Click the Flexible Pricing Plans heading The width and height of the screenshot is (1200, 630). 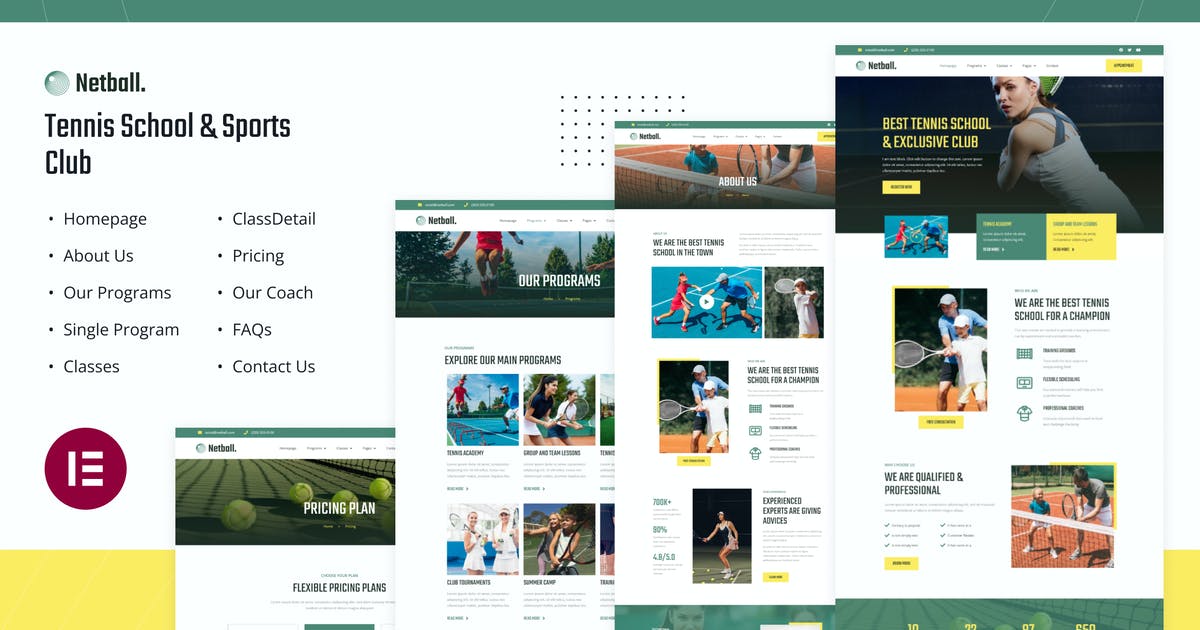click(339, 587)
